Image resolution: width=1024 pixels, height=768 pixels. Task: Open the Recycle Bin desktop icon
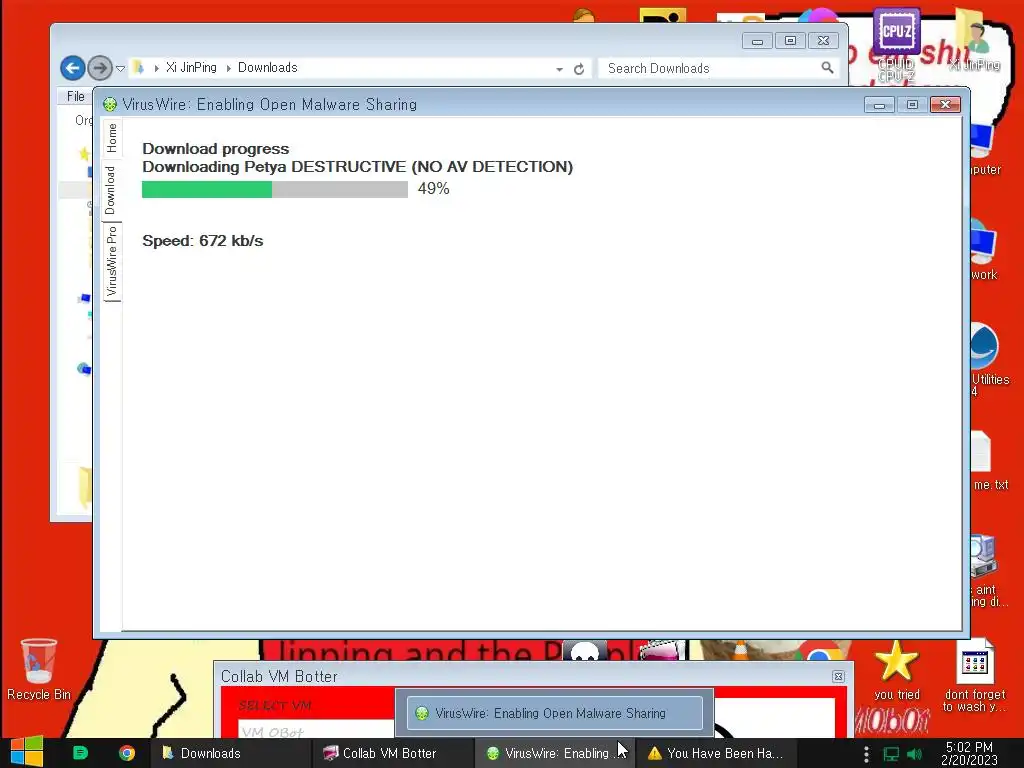(x=39, y=669)
